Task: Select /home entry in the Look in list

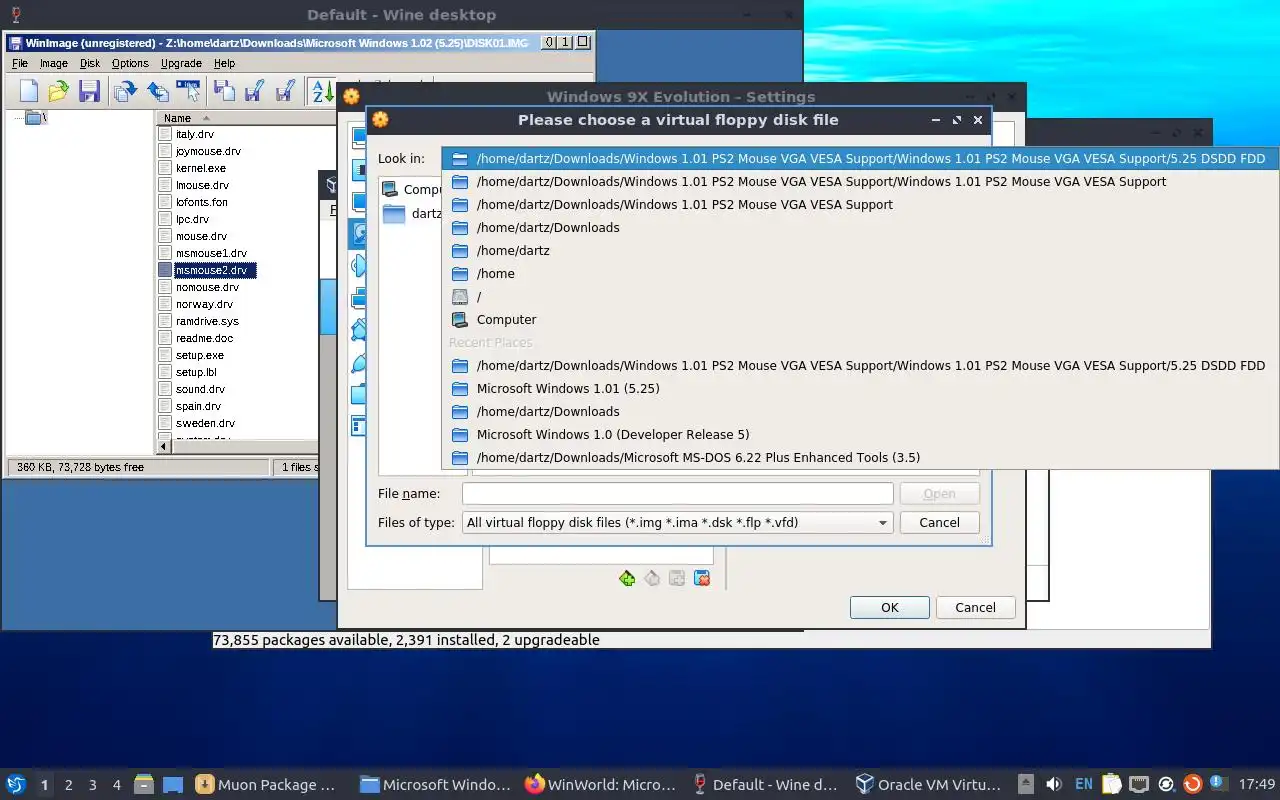Action: point(860,273)
